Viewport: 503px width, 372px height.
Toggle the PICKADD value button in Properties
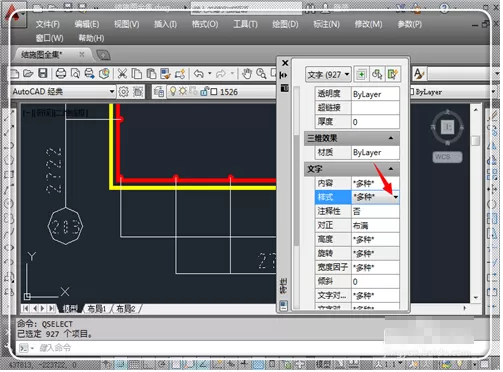click(361, 74)
